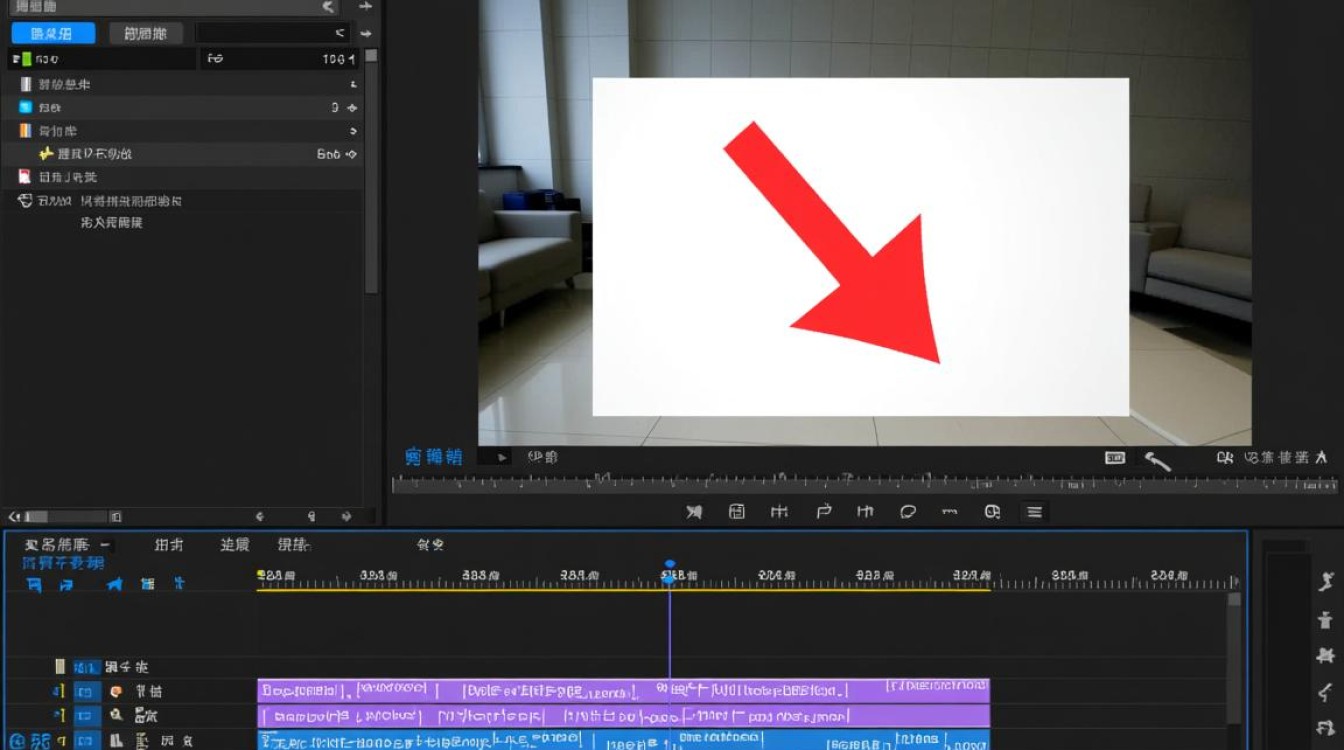Collapse the effects panel header chevron

[327, 7]
